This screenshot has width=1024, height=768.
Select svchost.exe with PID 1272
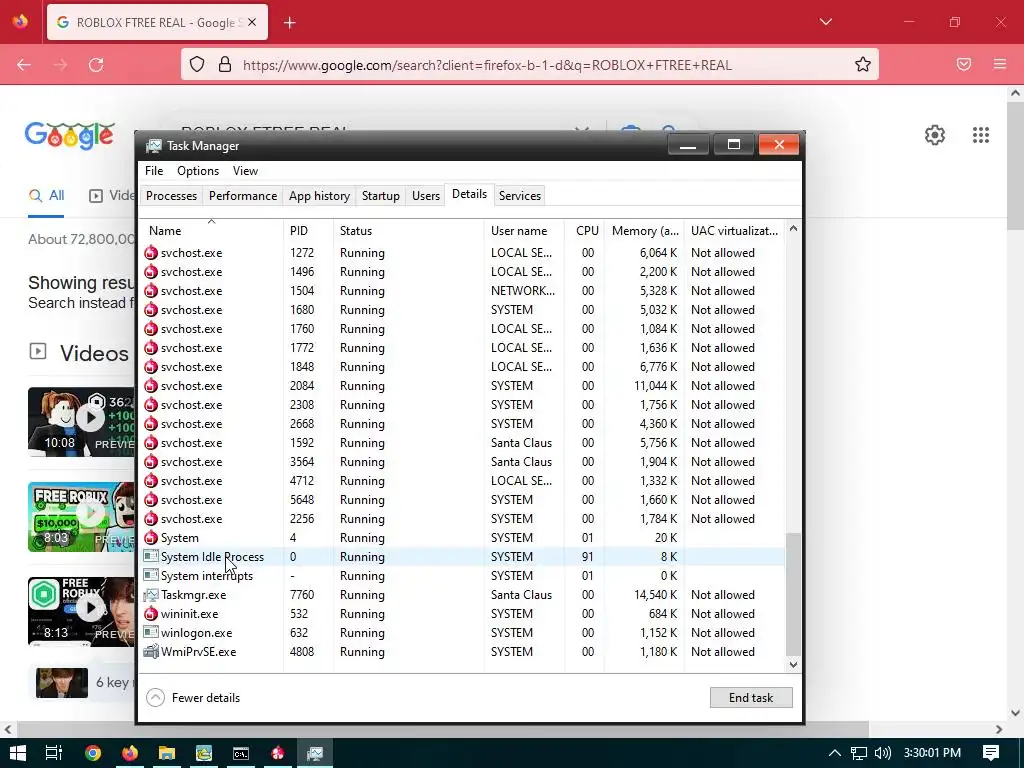coord(462,253)
